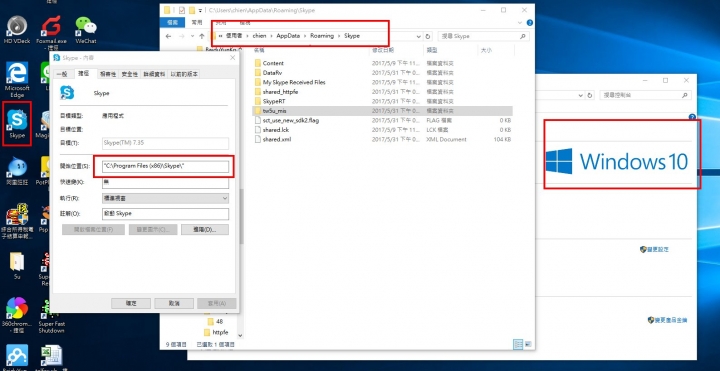Select the sct_use_new_sdk2.flag file
This screenshot has width=720, height=371.
tap(286, 120)
